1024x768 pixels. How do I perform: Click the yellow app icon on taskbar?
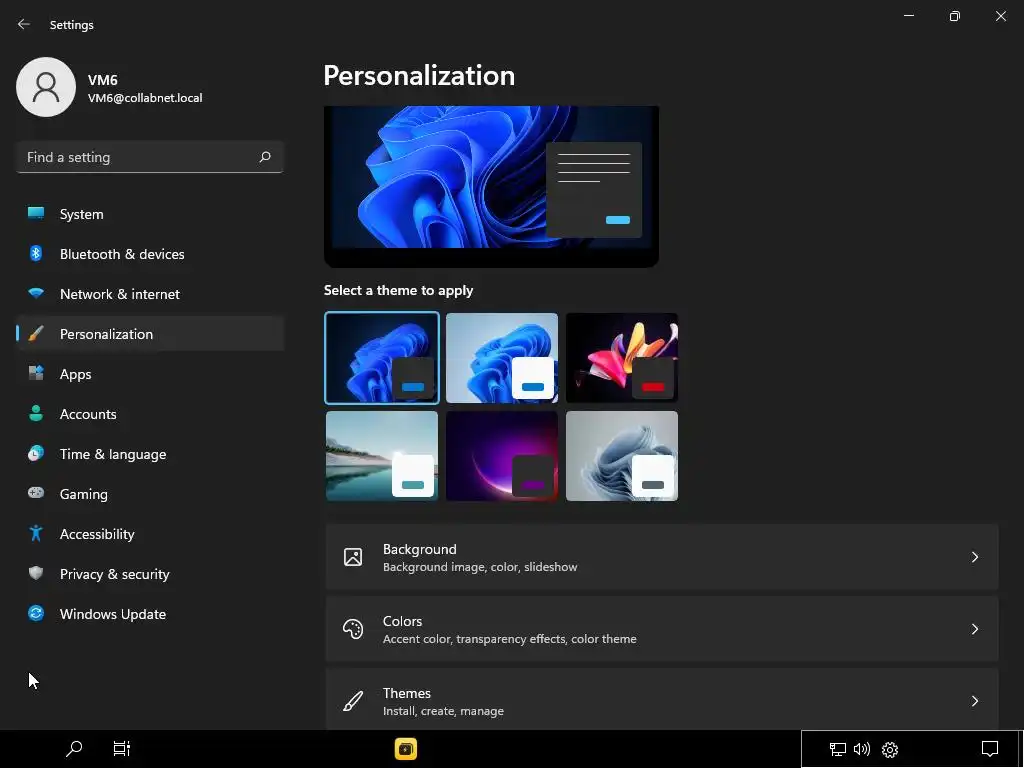tap(406, 749)
